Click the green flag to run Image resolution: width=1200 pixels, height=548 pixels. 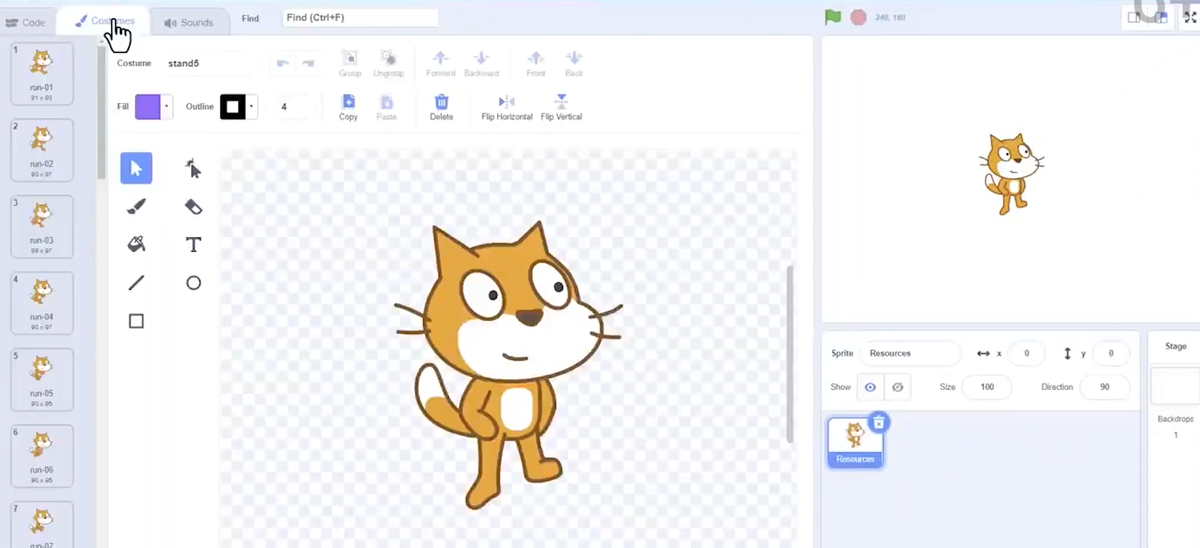[x=832, y=17]
